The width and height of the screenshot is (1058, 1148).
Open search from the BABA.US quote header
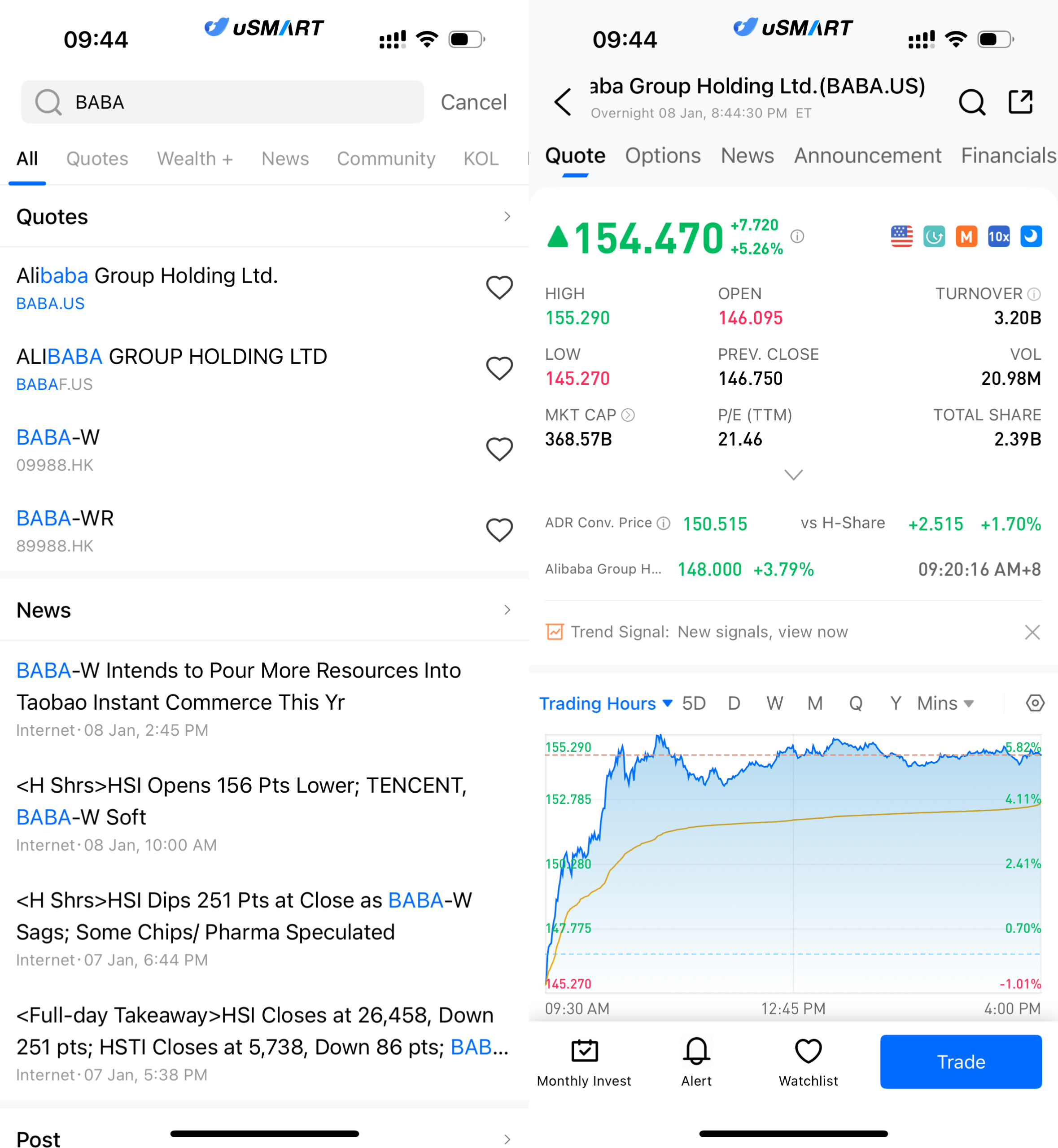pyautogui.click(x=971, y=102)
